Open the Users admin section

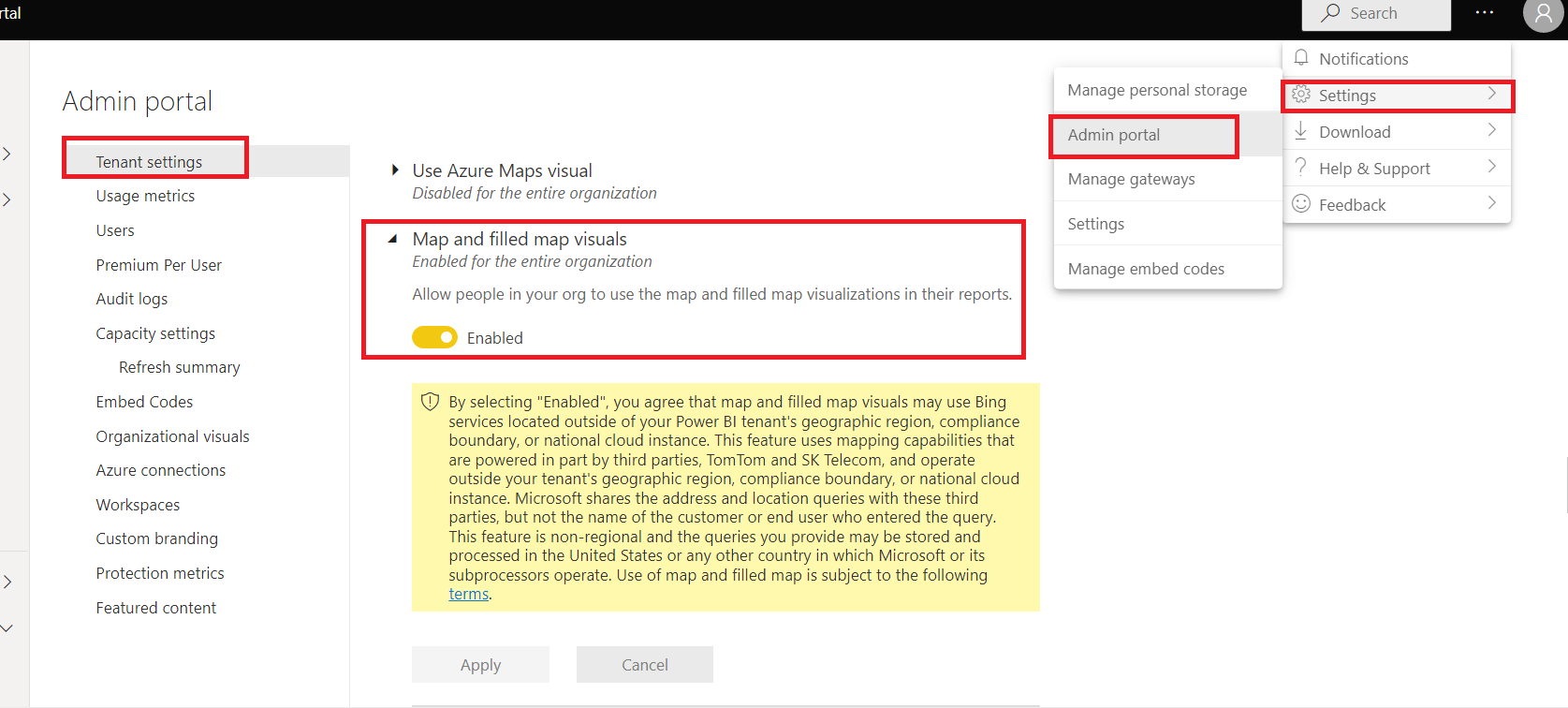pos(115,230)
